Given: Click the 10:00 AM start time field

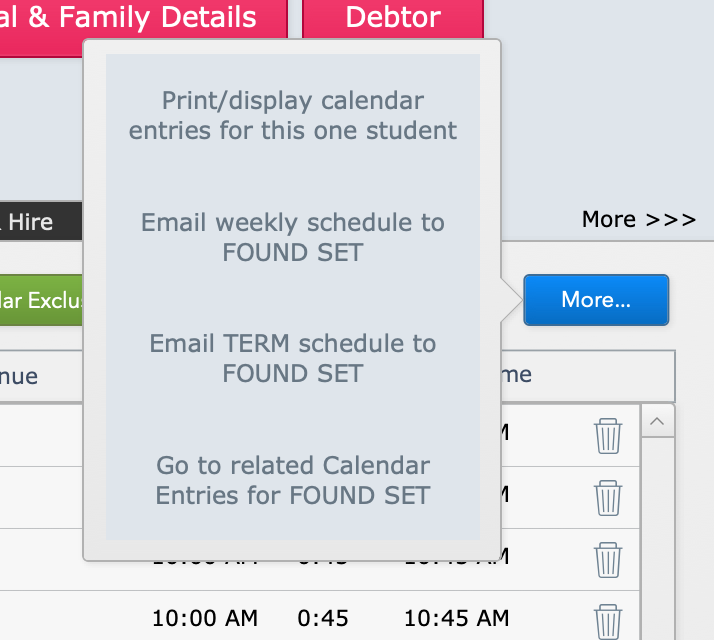Looking at the screenshot, I should click(x=205, y=618).
